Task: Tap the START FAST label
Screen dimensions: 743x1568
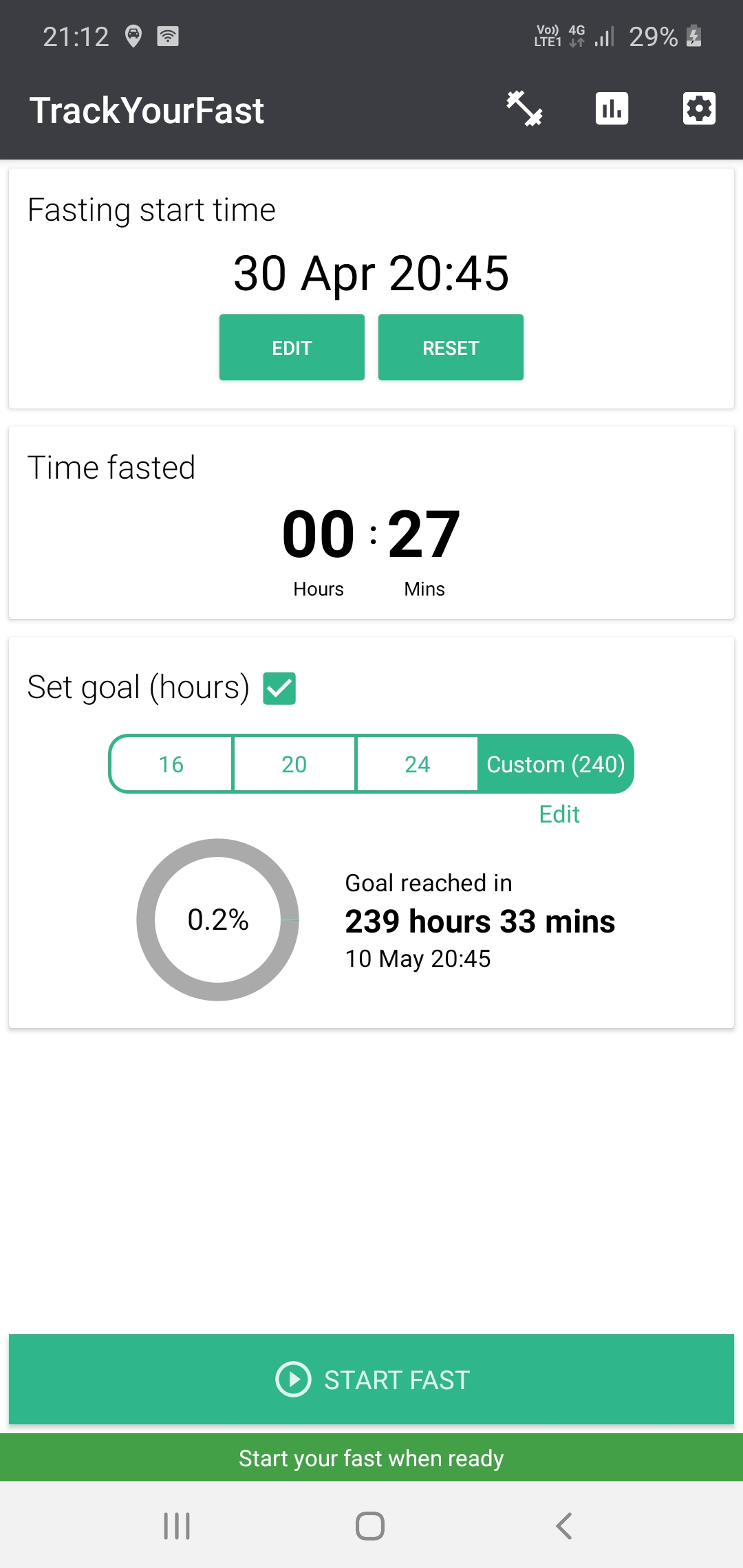Action: (397, 1380)
